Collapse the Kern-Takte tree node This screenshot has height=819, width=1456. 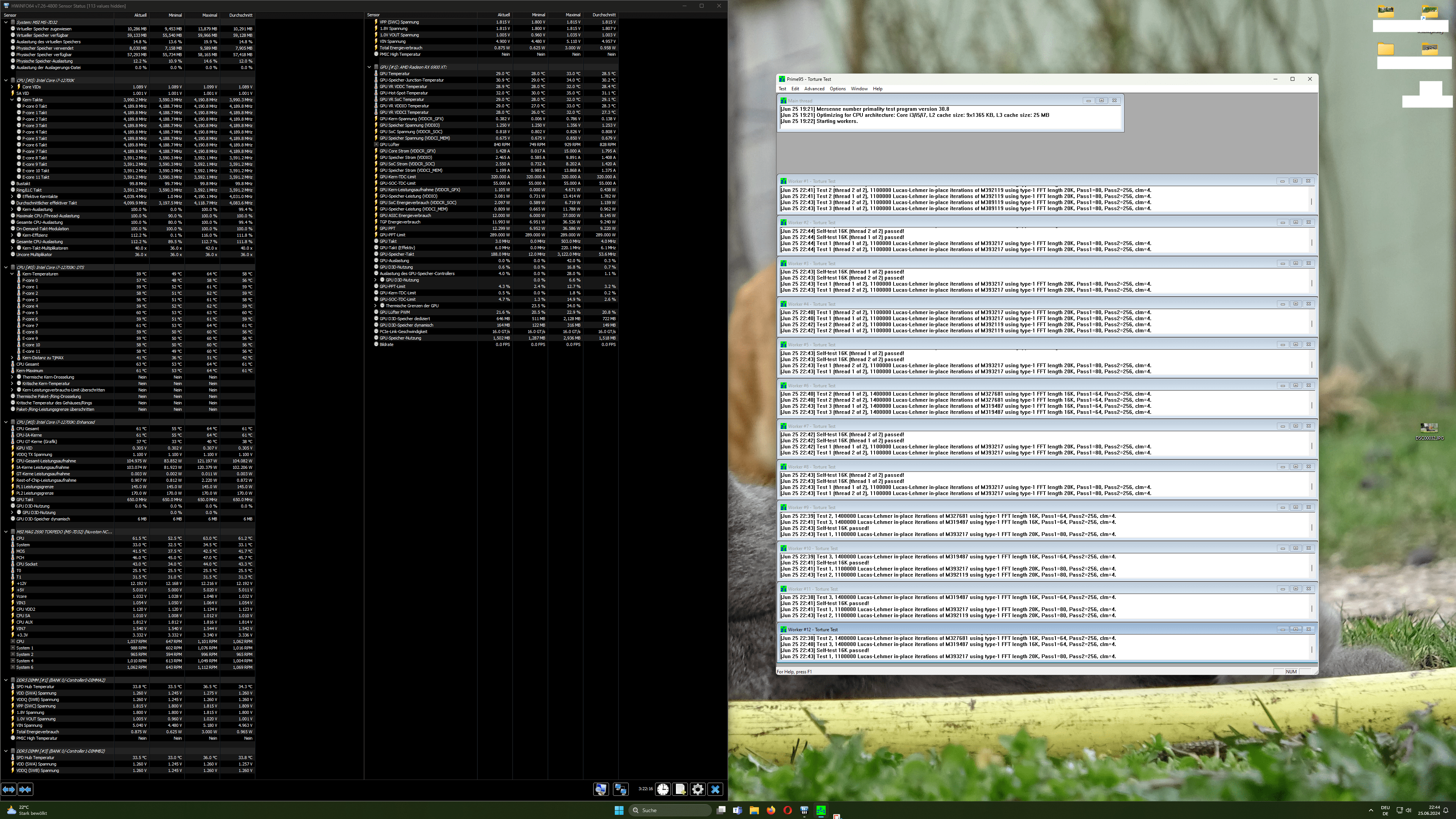point(12,99)
